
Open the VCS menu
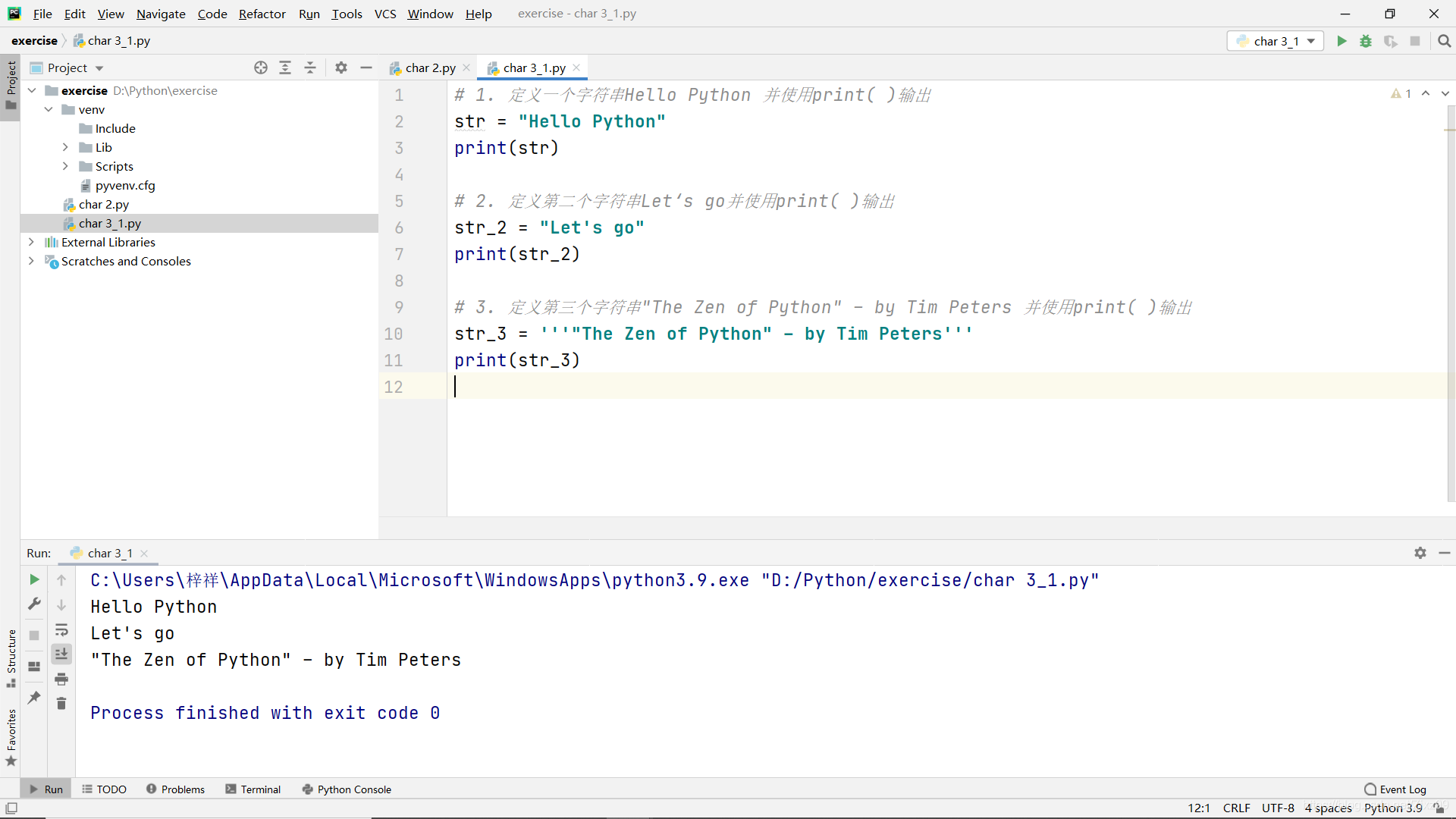[x=385, y=14]
